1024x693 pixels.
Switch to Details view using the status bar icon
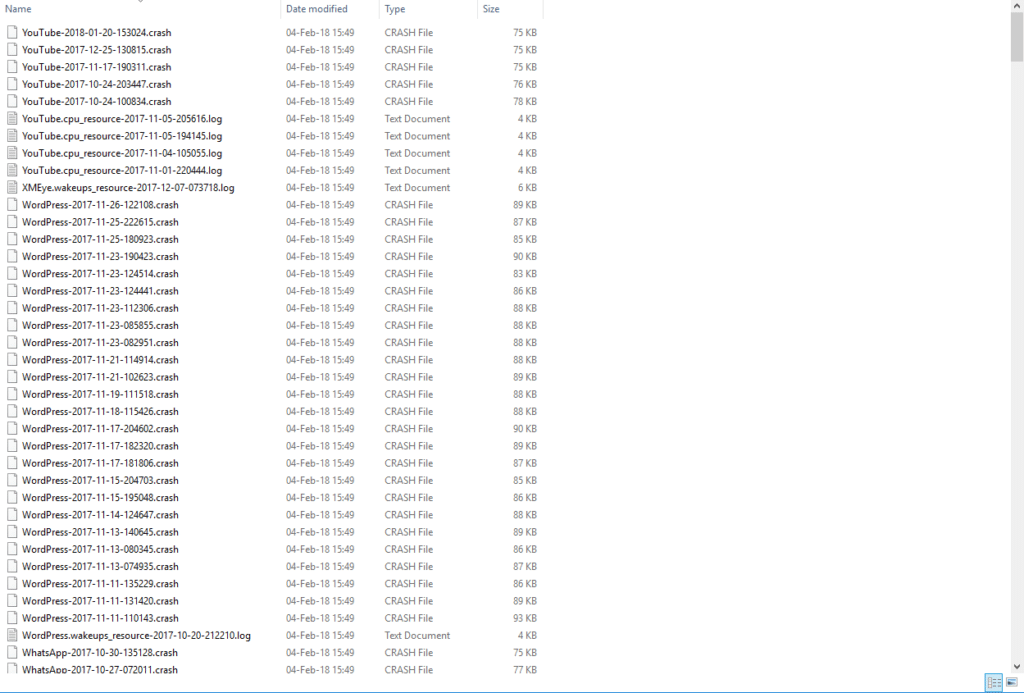pos(994,683)
